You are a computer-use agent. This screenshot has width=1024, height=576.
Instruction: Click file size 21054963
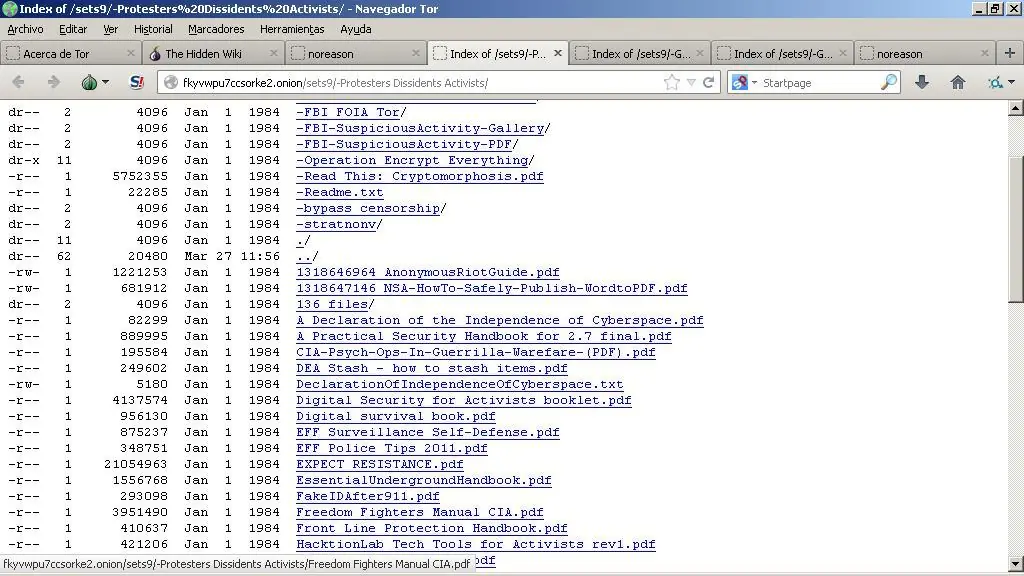click(136, 464)
